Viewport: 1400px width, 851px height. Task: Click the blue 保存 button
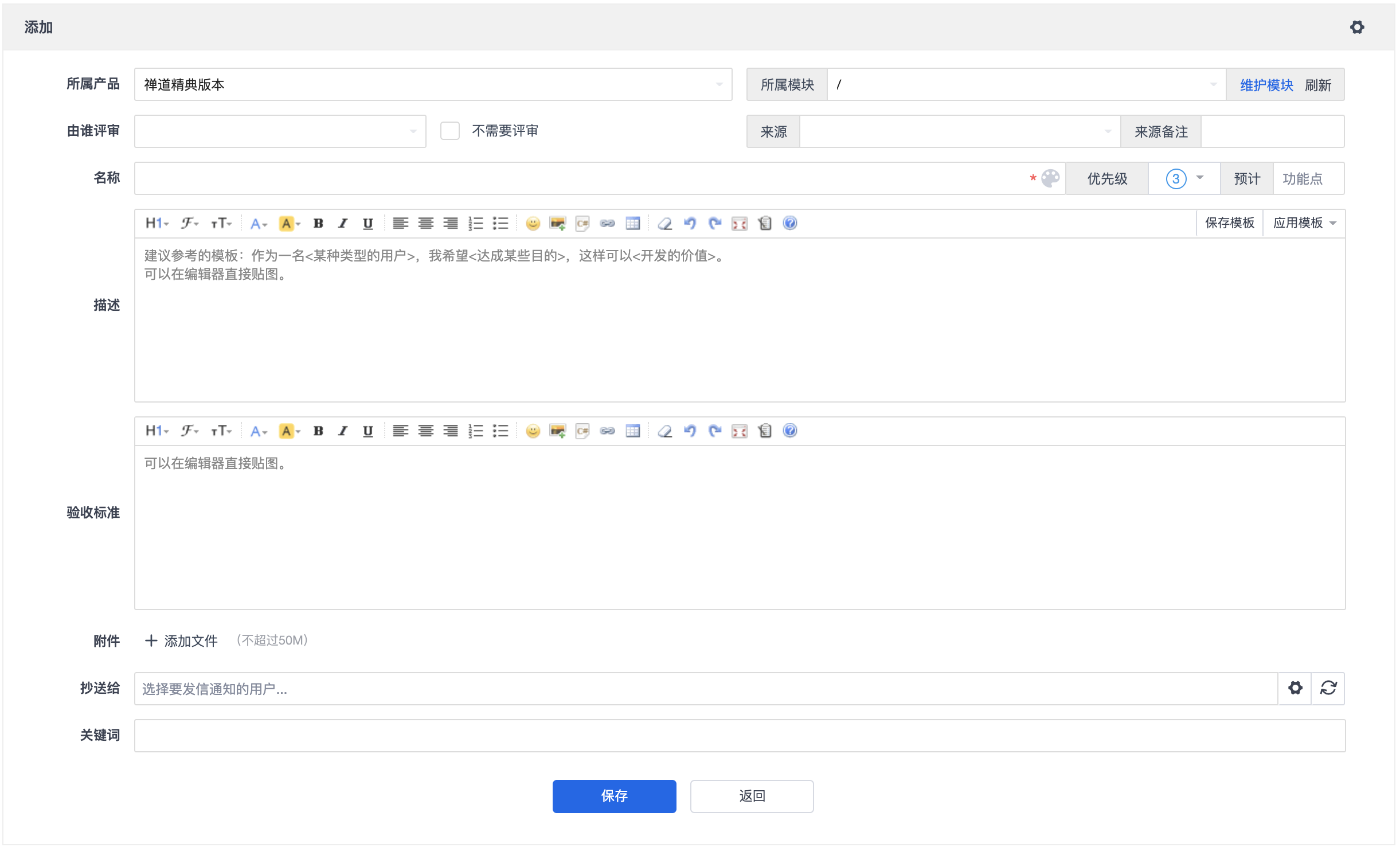point(614,796)
